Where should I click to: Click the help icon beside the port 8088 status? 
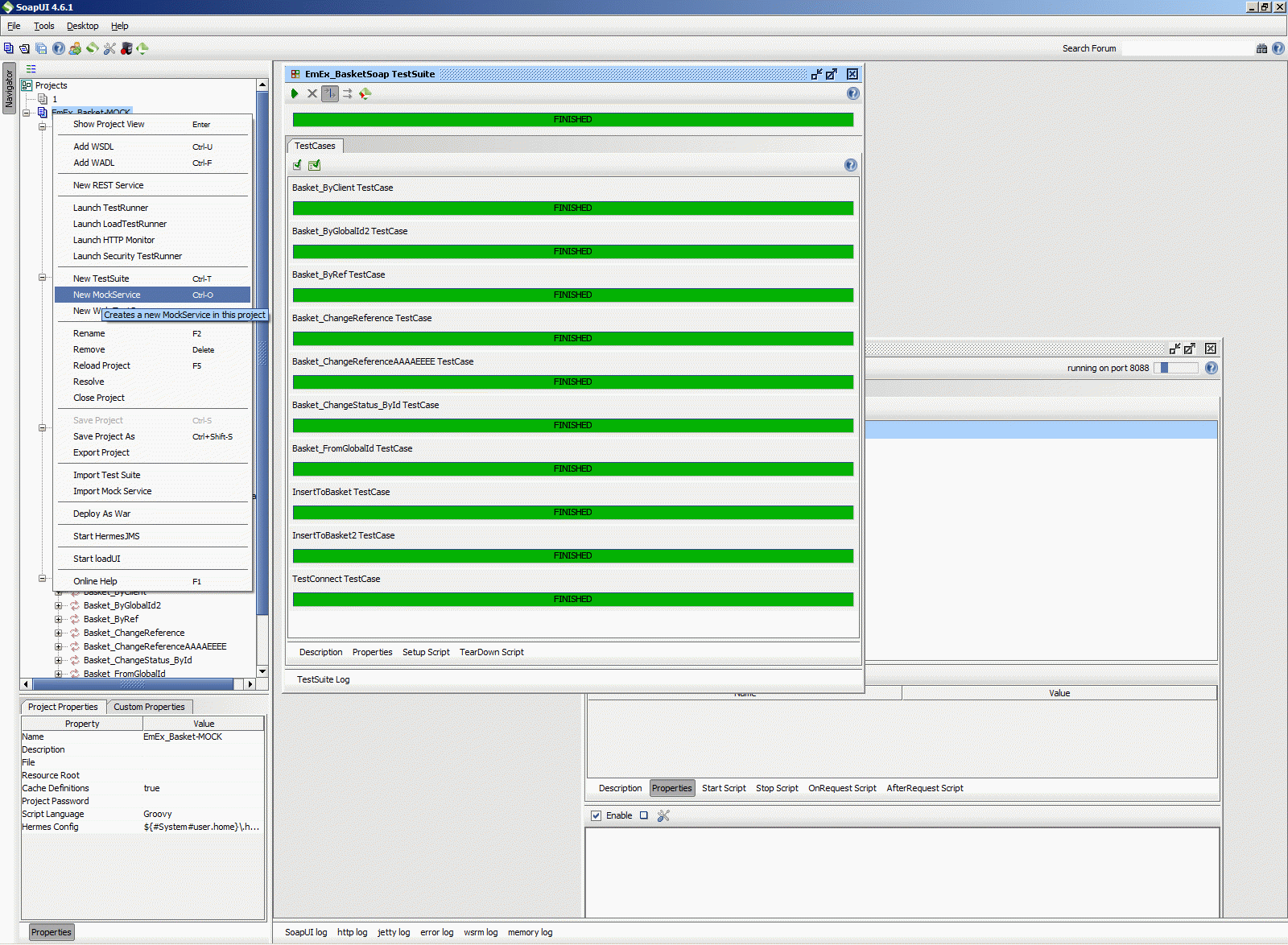(1212, 368)
